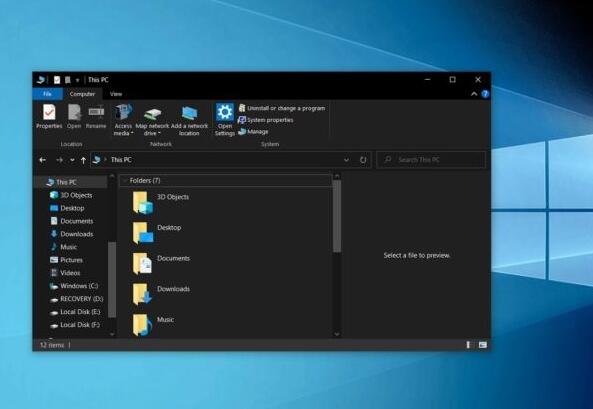Click the navigation pane scroll down arrow
This screenshot has width=593, height=409.
point(112,334)
